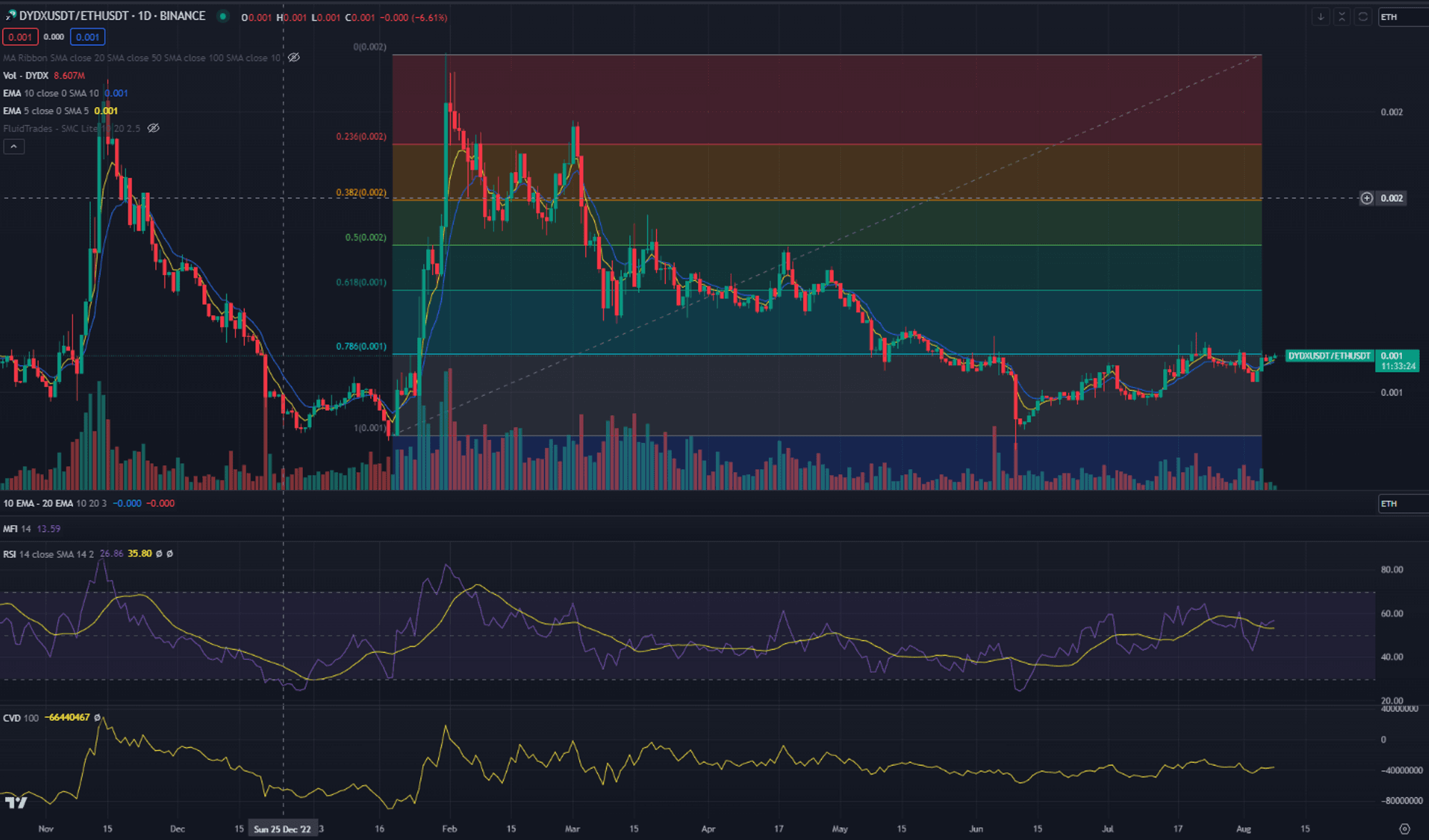Toggle visibility eye of FluidTrades SMC Lite indicator
Screen dimensions: 1429x840
click(154, 128)
